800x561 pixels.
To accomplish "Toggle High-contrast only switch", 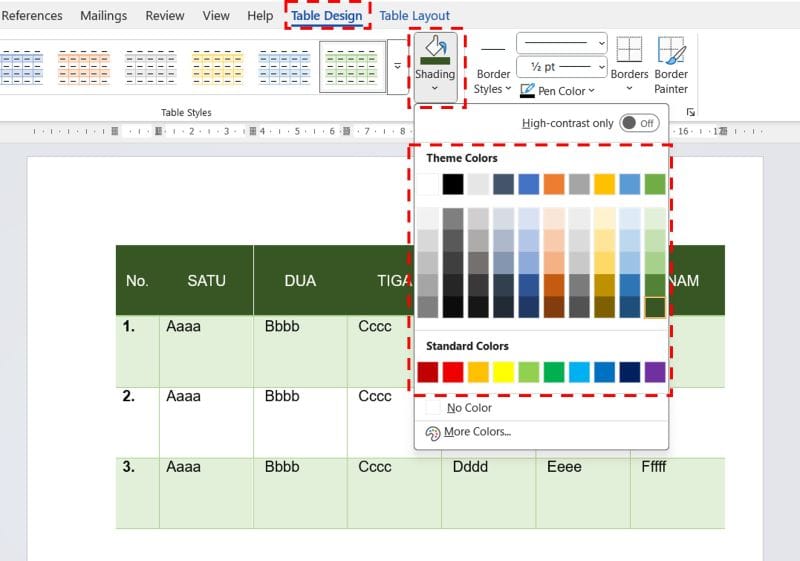I will tap(638, 123).
